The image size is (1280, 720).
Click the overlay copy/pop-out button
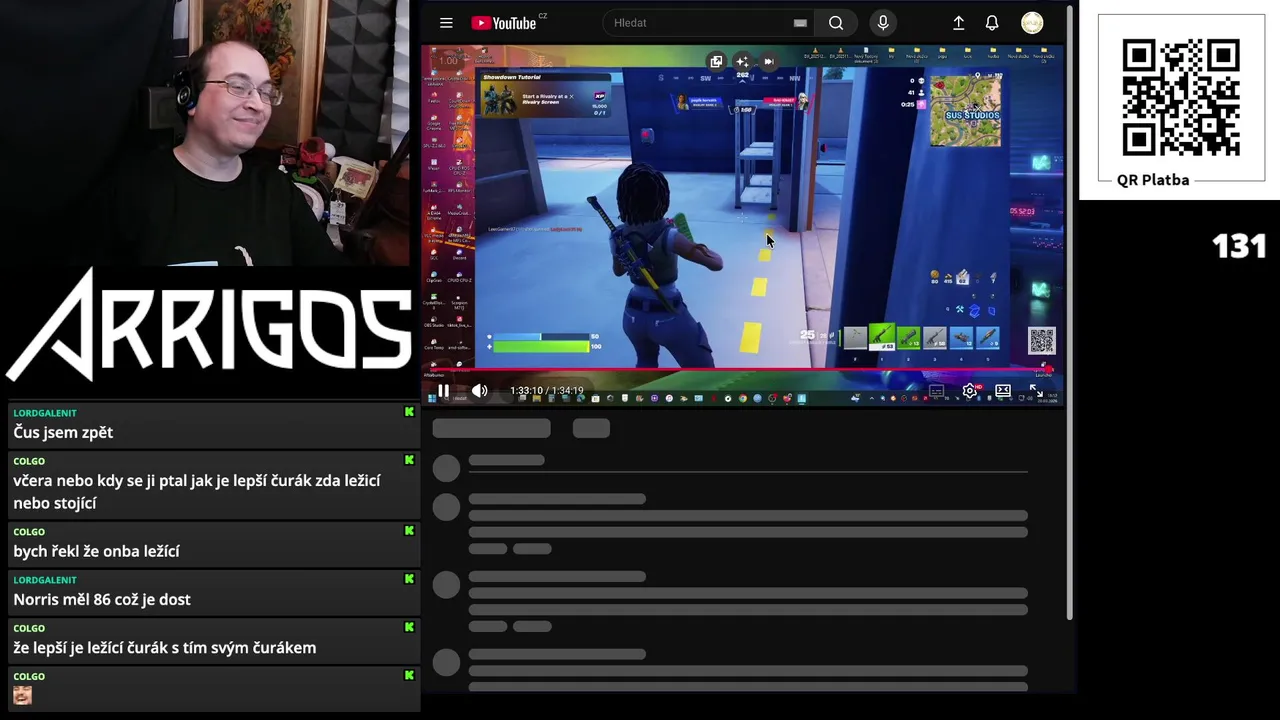(x=716, y=61)
